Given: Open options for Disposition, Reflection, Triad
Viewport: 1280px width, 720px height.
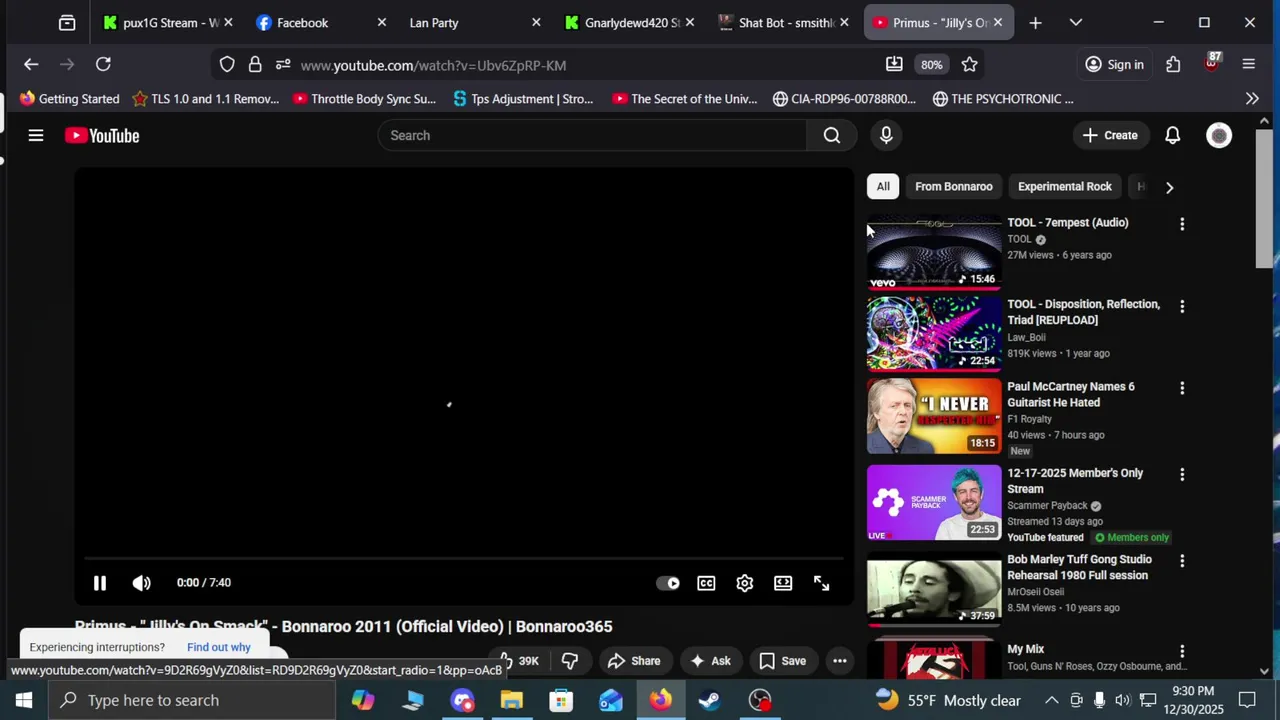Looking at the screenshot, I should click(x=1182, y=306).
